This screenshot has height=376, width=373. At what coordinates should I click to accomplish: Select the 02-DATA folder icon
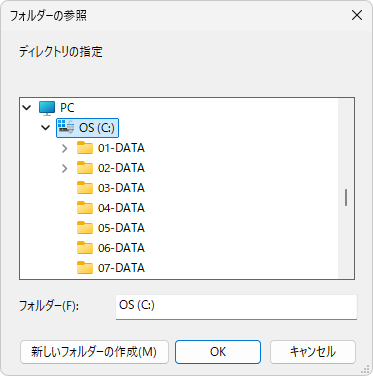click(85, 168)
